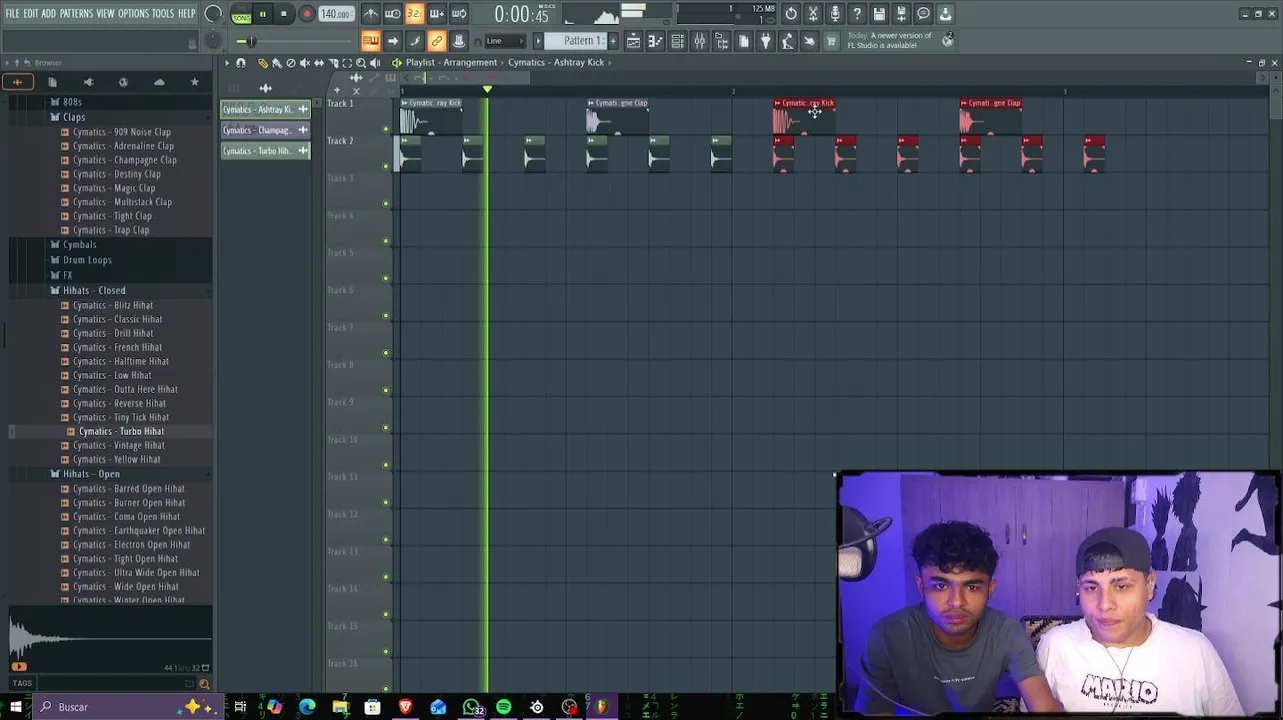1283x720 pixels.
Task: Open the playlist options menu arrow
Action: tap(227, 62)
